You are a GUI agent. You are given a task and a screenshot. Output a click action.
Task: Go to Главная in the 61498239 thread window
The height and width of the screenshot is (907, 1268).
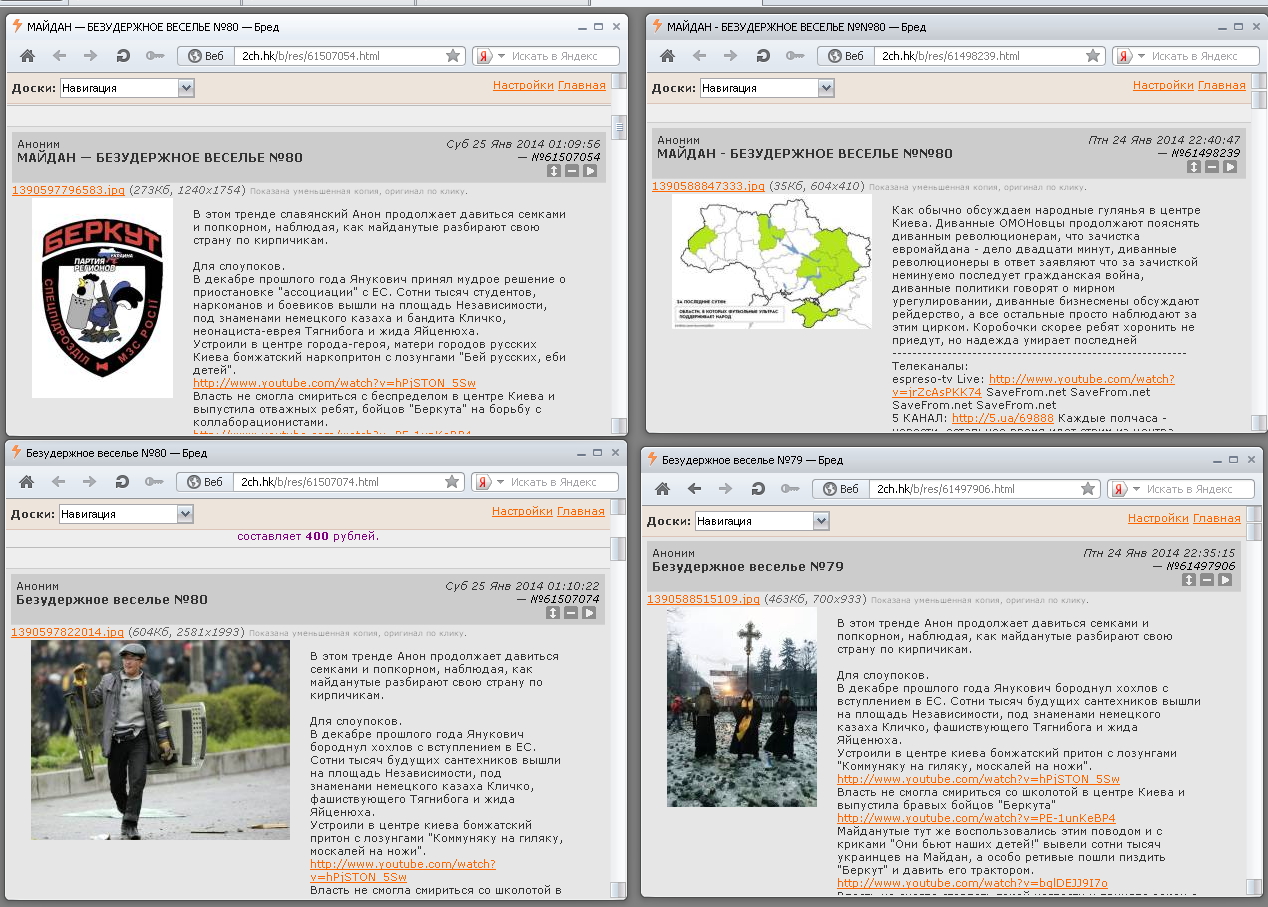[x=1221, y=85]
